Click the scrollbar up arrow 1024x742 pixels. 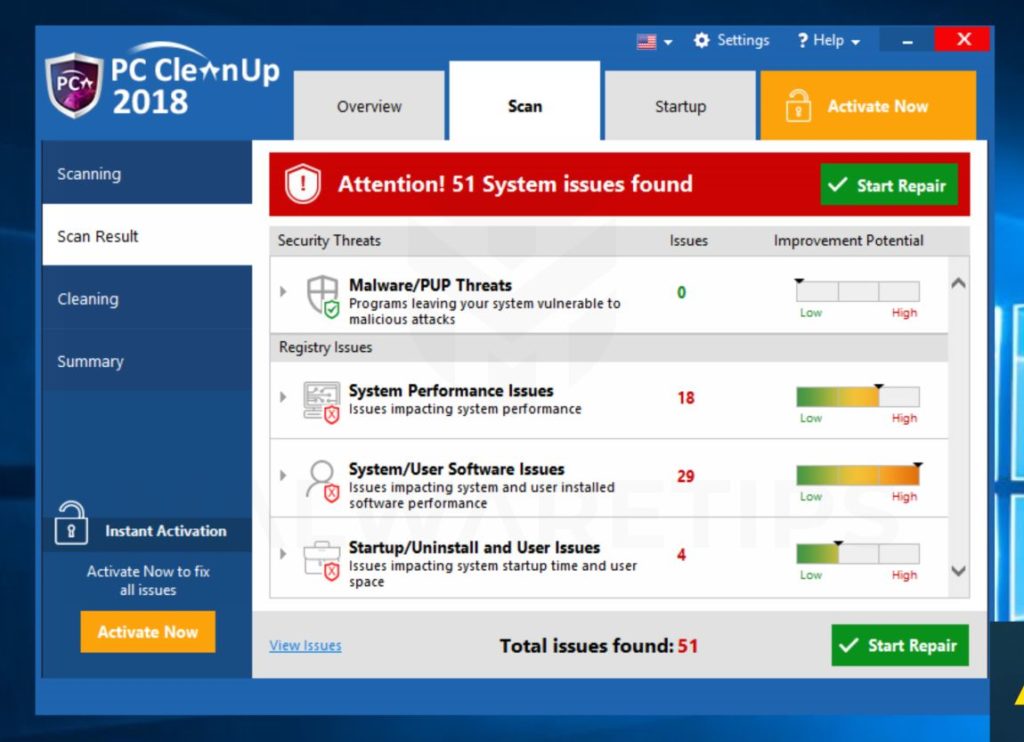[x=957, y=281]
